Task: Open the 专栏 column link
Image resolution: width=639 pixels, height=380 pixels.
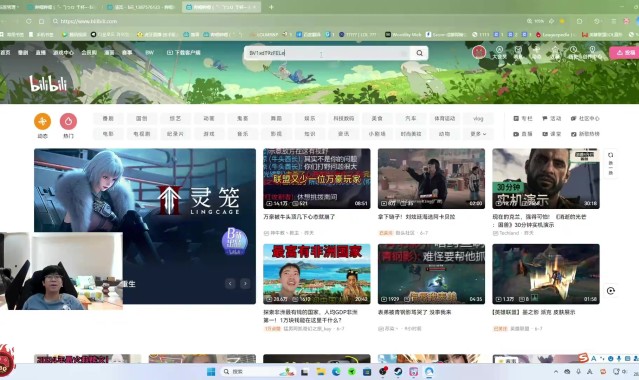Action: pos(523,118)
